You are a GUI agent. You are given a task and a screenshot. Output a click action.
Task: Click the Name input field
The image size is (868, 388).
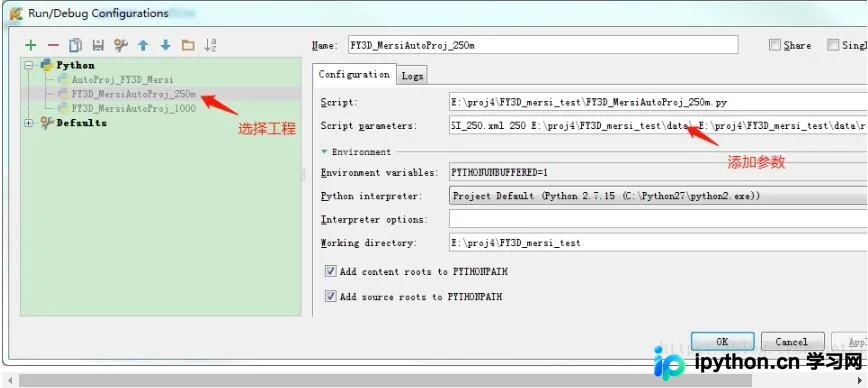[x=542, y=45]
